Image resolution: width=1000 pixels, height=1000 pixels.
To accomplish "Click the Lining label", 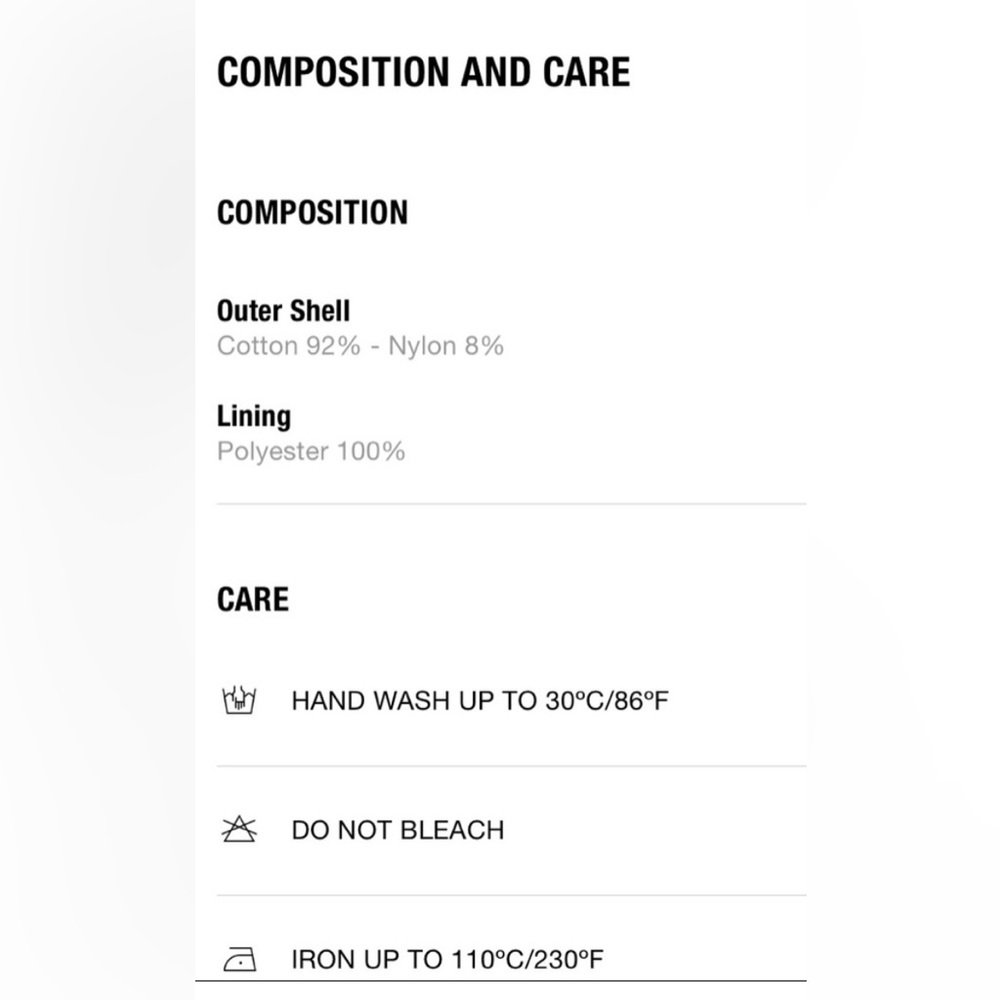I will [254, 416].
